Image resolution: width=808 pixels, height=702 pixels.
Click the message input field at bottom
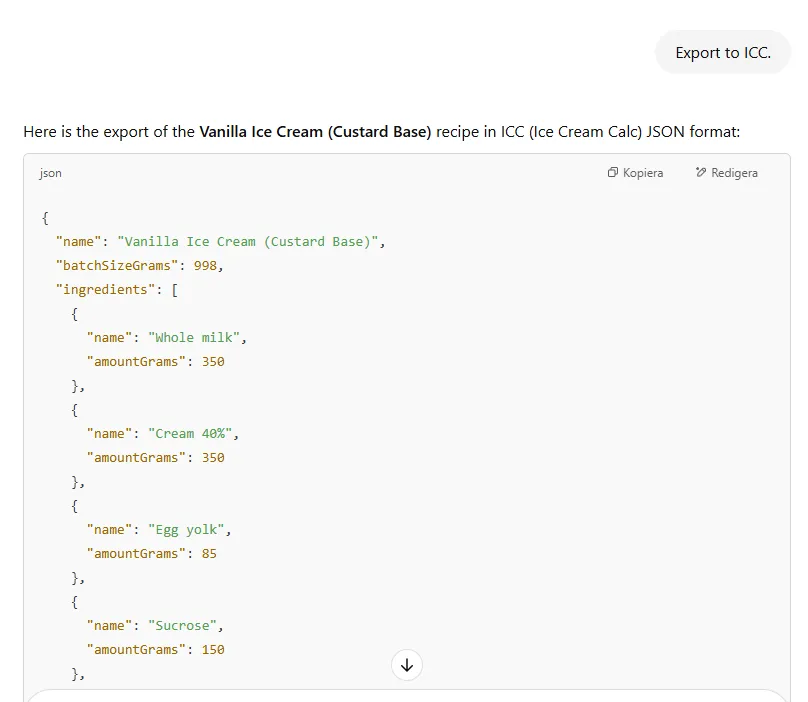tap(407, 696)
